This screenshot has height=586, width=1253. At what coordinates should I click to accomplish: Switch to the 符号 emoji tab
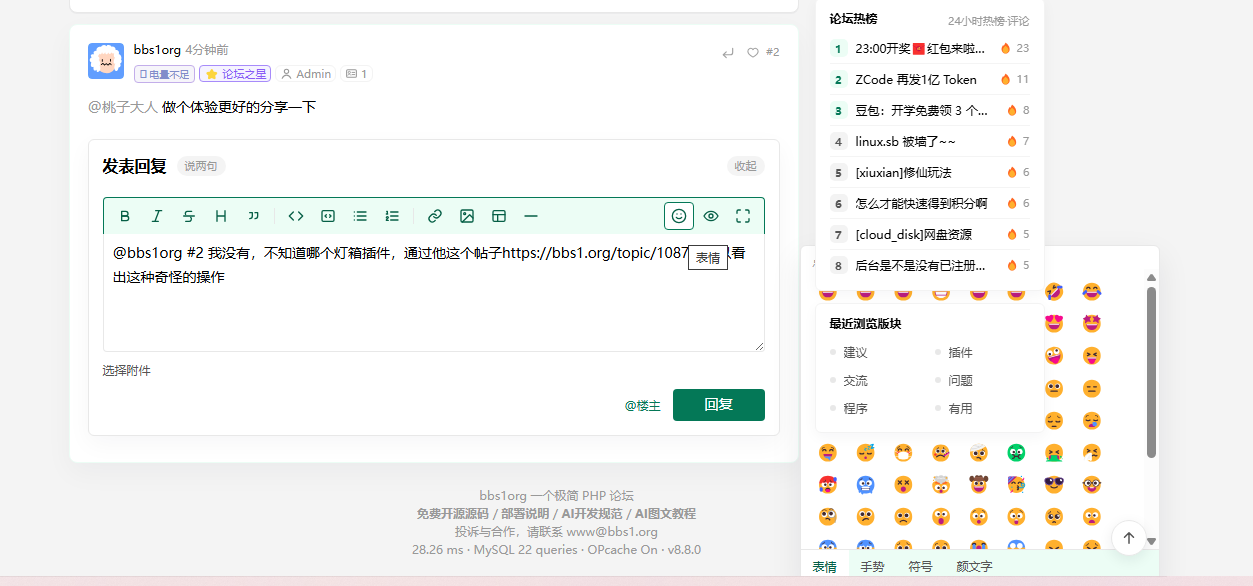point(920,566)
